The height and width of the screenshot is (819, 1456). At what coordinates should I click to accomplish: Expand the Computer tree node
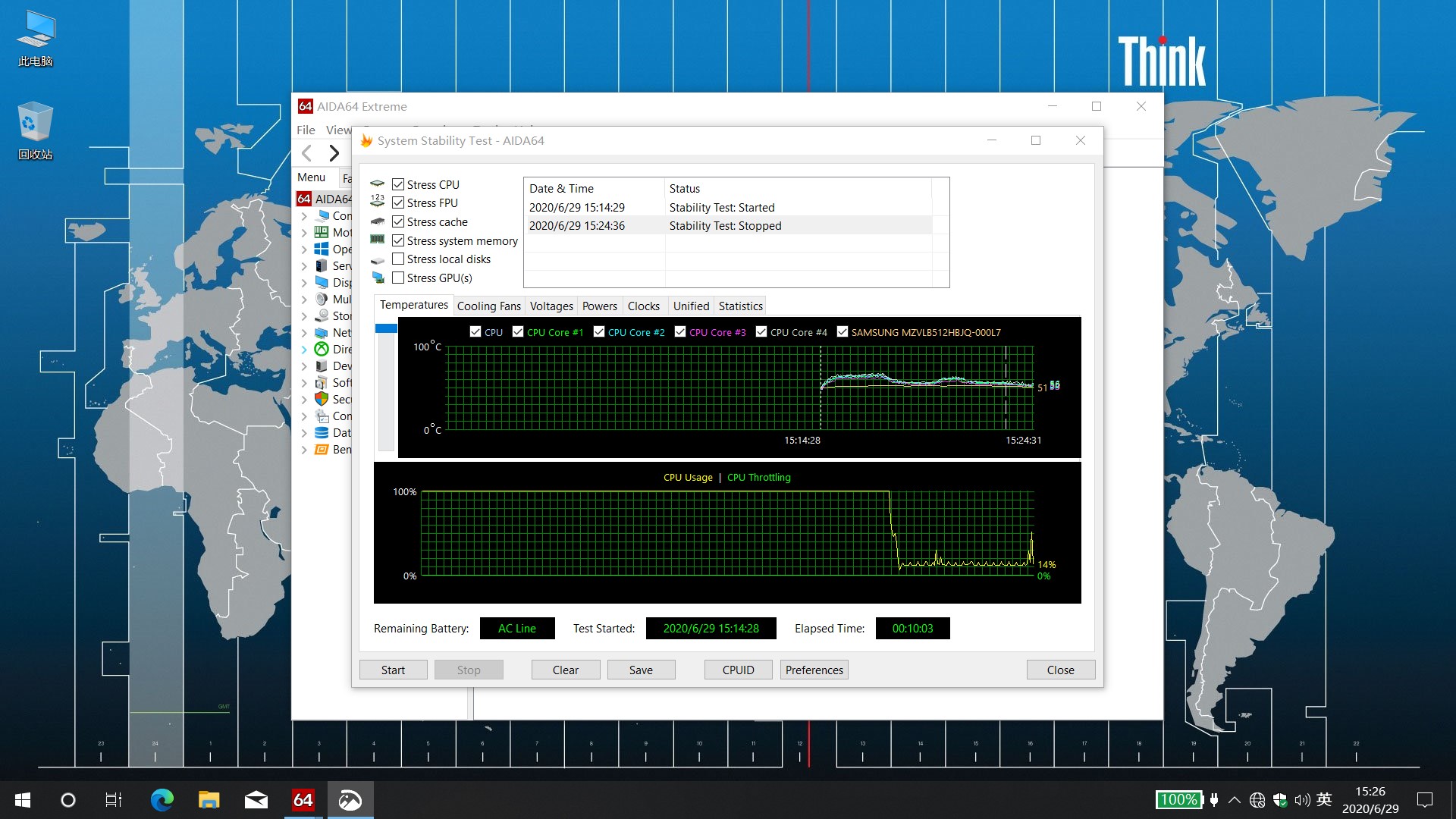[304, 215]
